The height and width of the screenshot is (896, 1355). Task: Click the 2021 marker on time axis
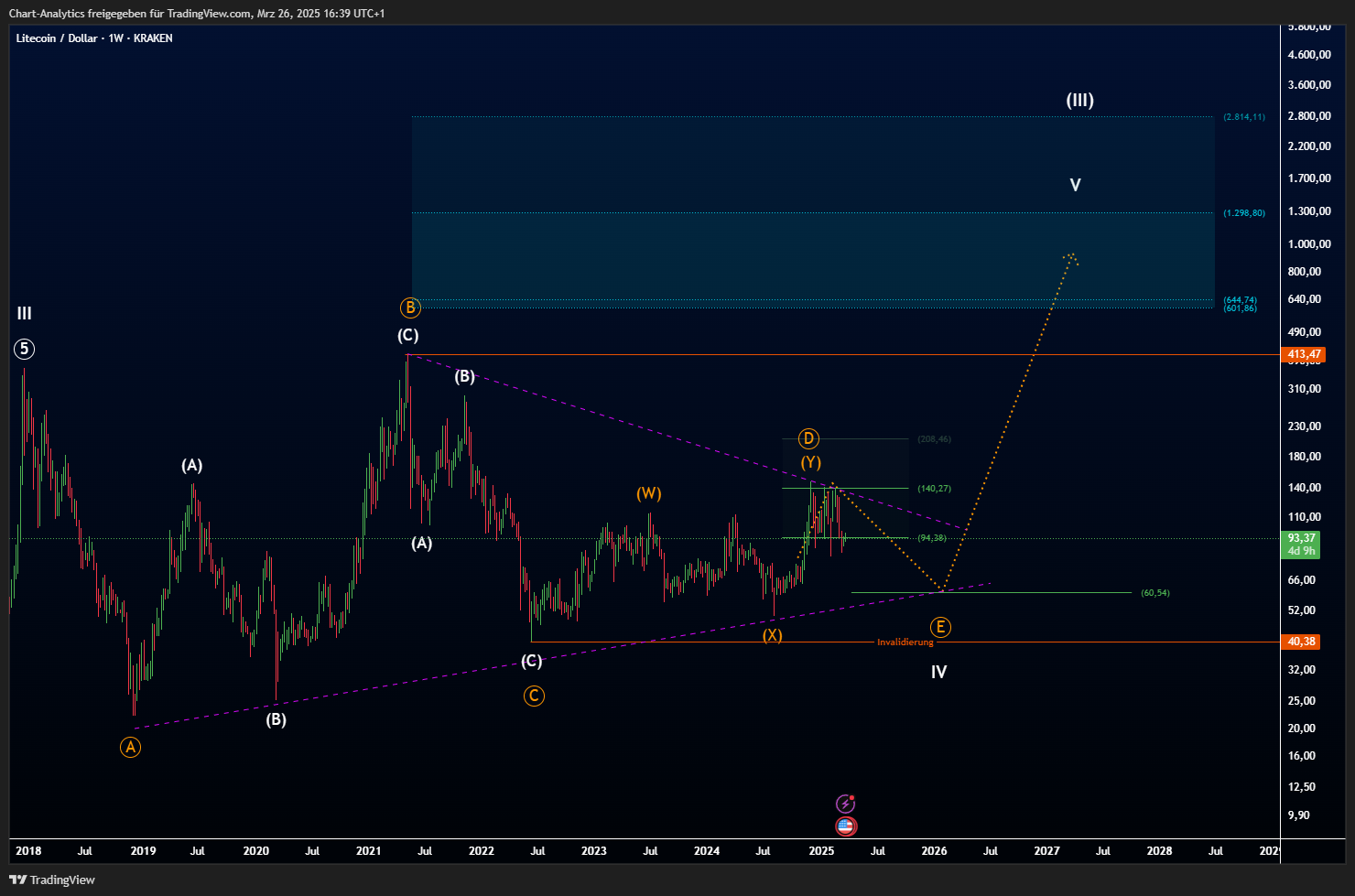click(368, 851)
